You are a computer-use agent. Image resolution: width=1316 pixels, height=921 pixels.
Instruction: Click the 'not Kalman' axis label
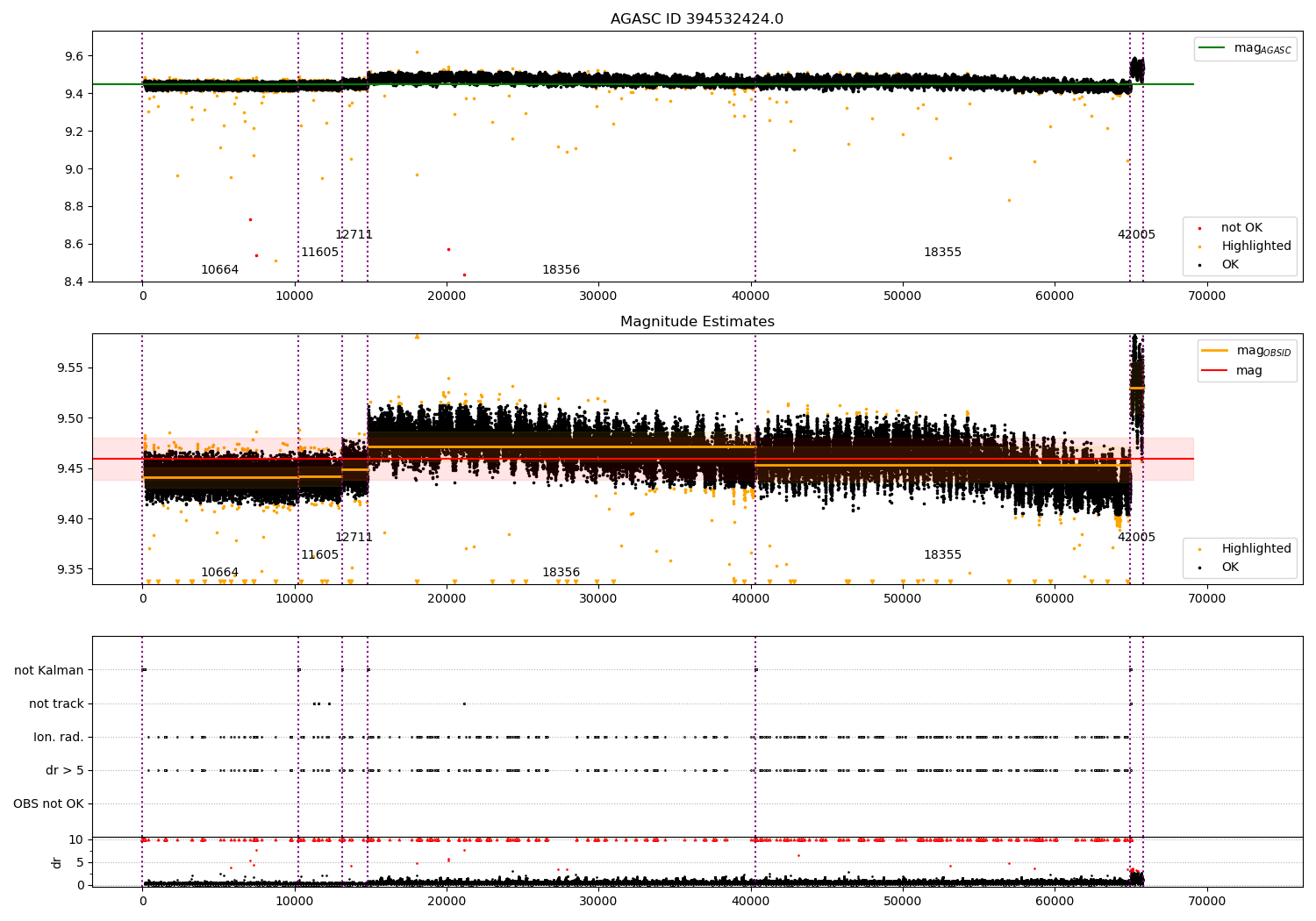coord(49,670)
